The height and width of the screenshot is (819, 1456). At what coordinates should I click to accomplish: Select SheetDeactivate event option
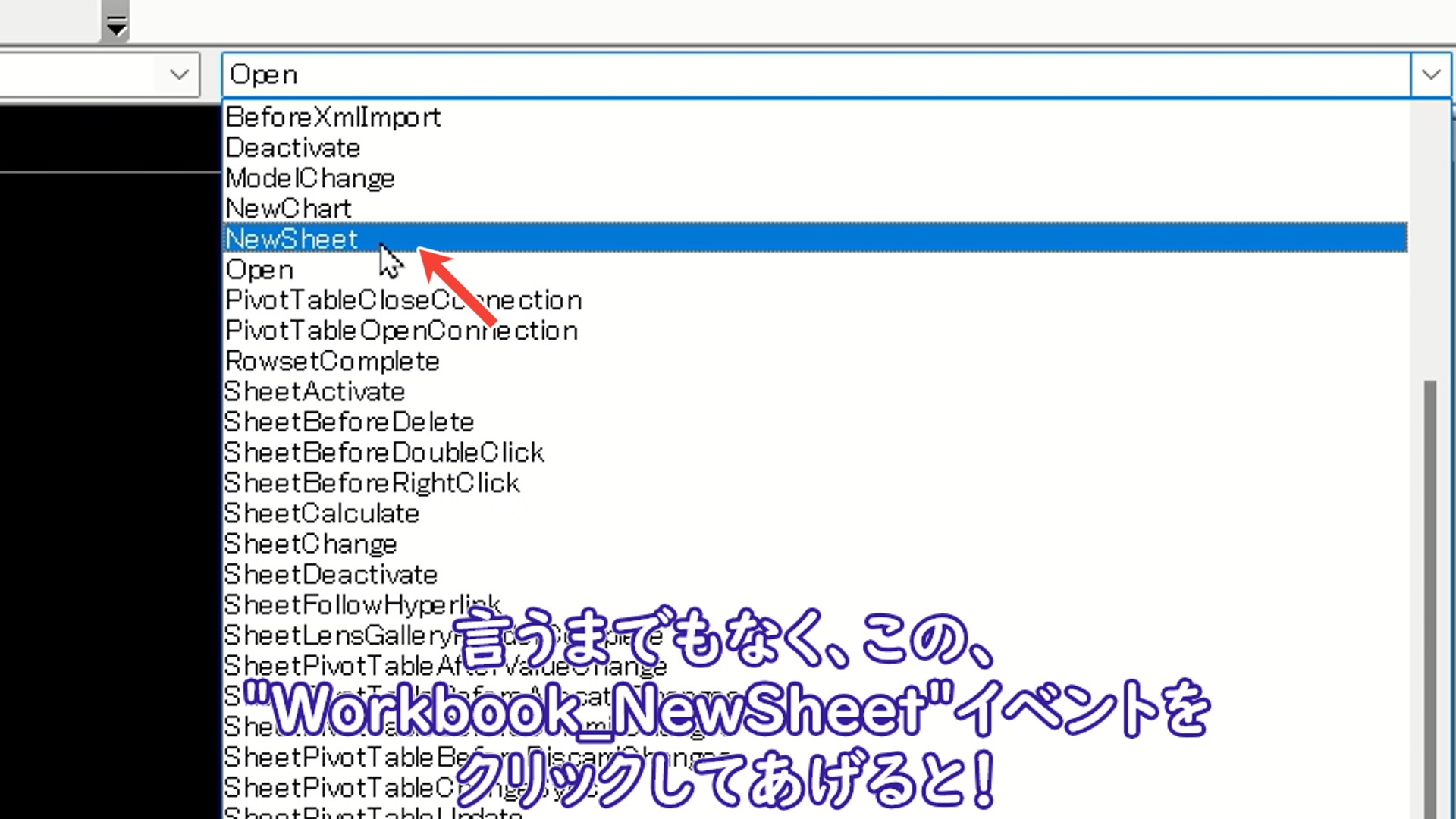point(331,574)
